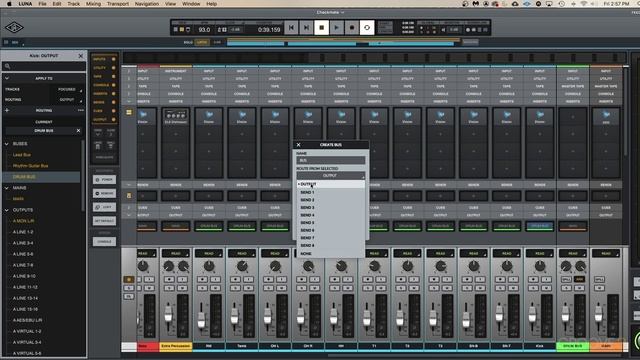This screenshot has height=360, width=640.
Task: Toggle the Loop (cycle) transport button
Action: [367, 28]
